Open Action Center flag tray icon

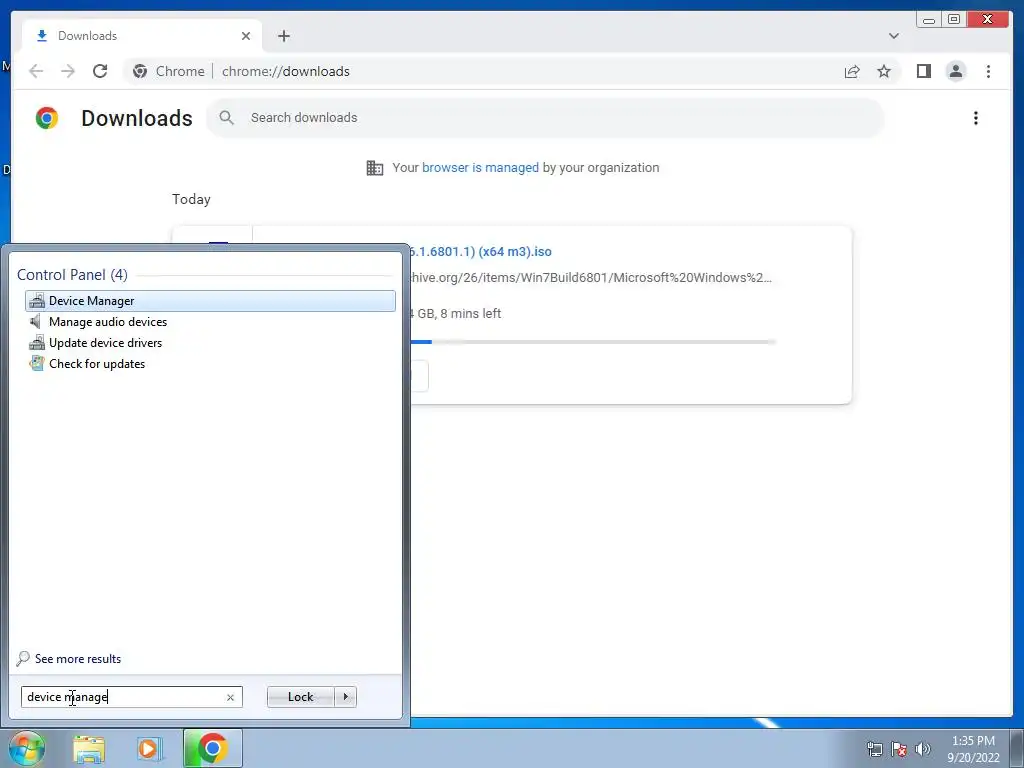pyautogui.click(x=899, y=748)
